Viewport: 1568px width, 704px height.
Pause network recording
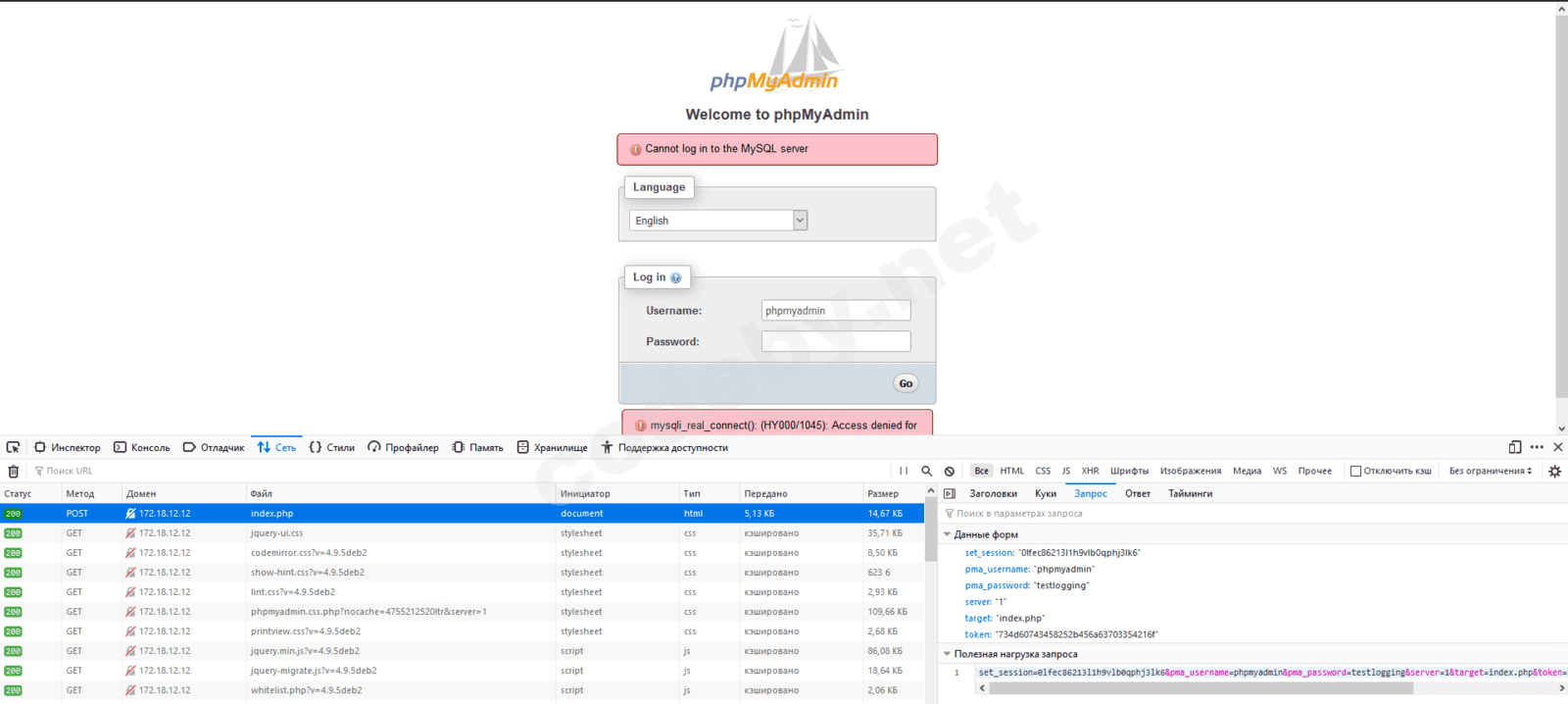coord(904,472)
